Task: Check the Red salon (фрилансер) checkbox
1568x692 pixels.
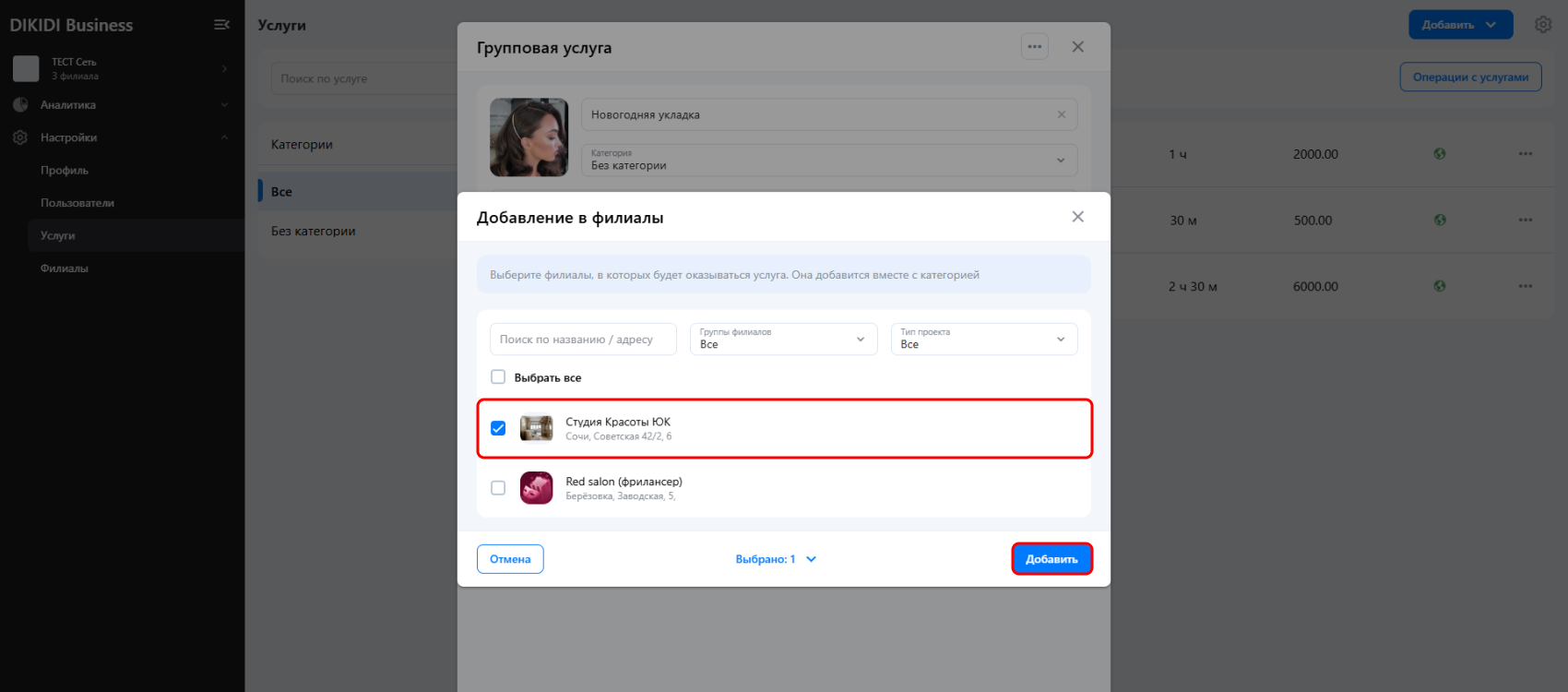Action: point(498,488)
